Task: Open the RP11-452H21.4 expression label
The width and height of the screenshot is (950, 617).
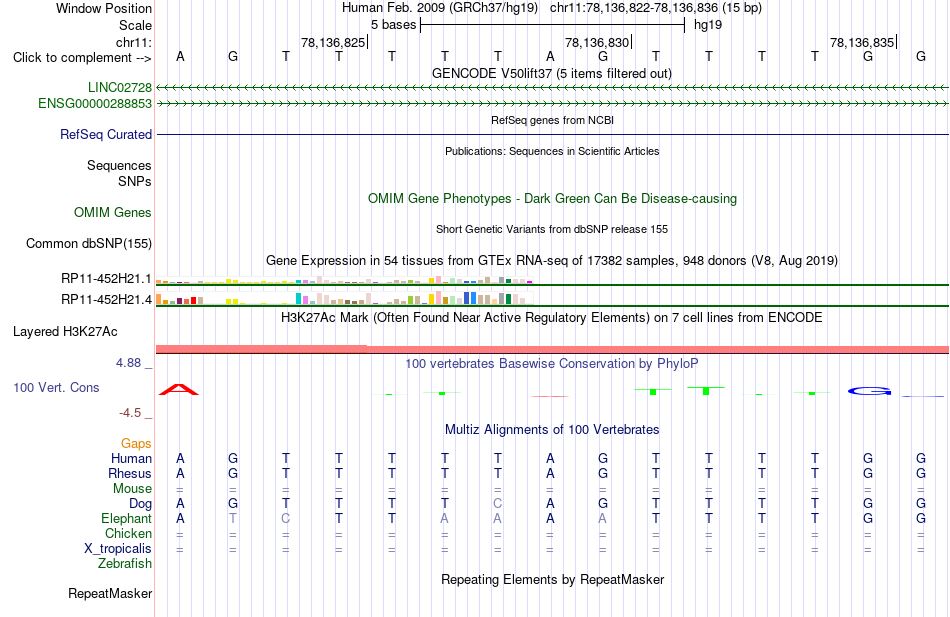Action: [107, 299]
